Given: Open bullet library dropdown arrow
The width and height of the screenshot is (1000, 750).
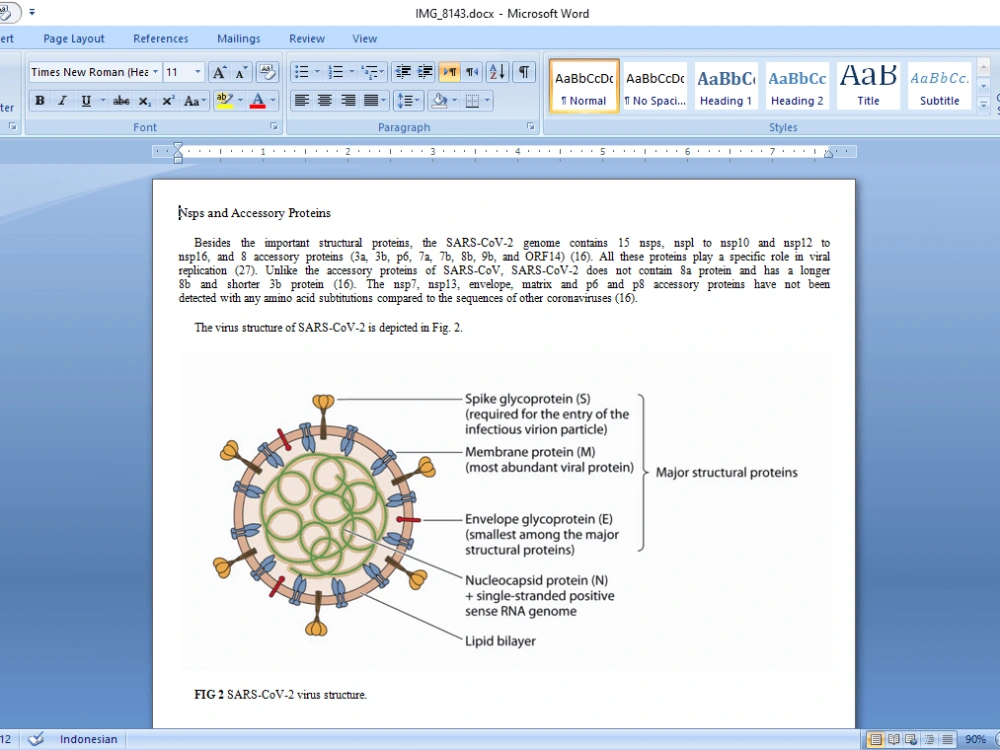Looking at the screenshot, I should coord(317,72).
